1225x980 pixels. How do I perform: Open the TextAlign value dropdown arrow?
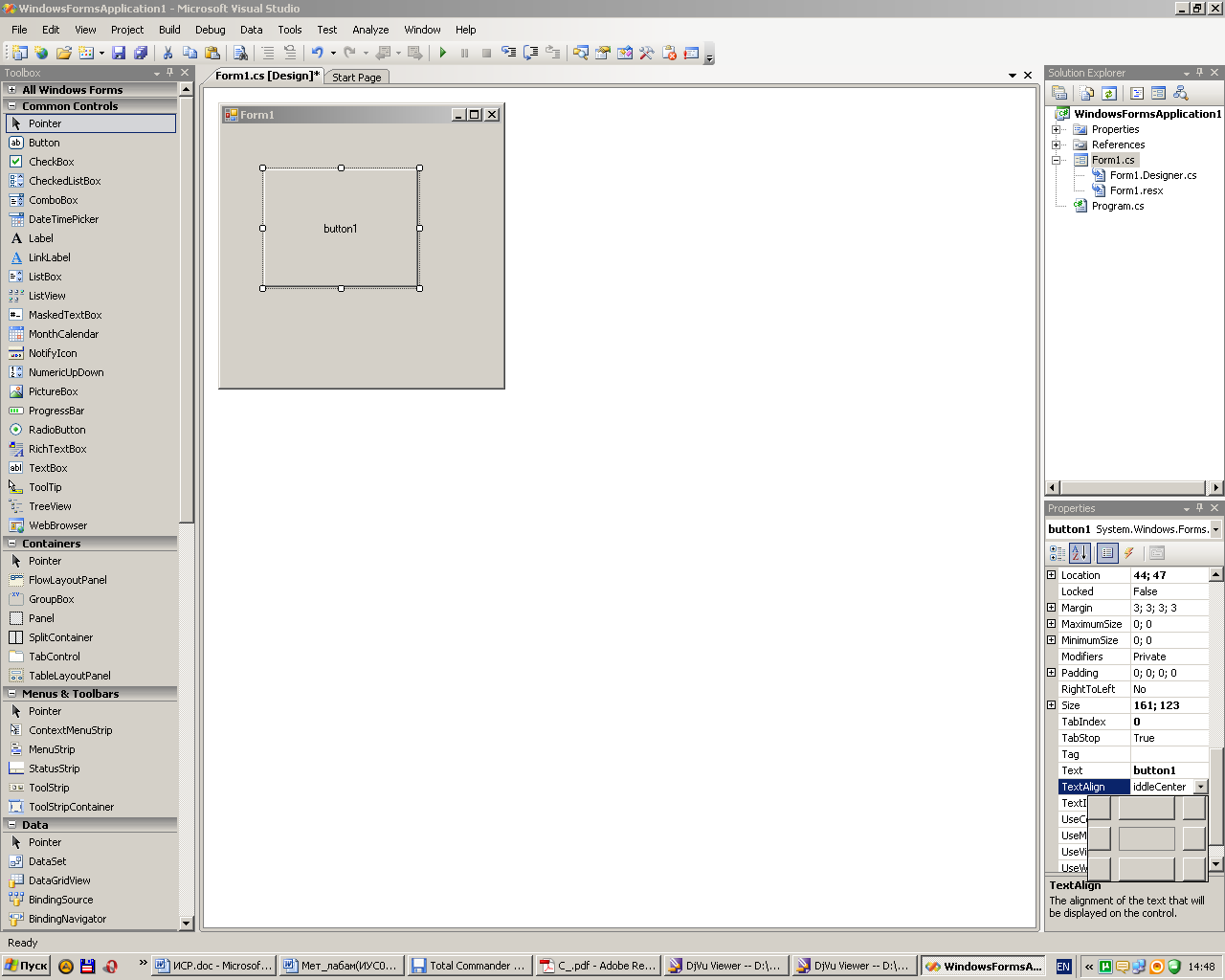[x=1200, y=787]
